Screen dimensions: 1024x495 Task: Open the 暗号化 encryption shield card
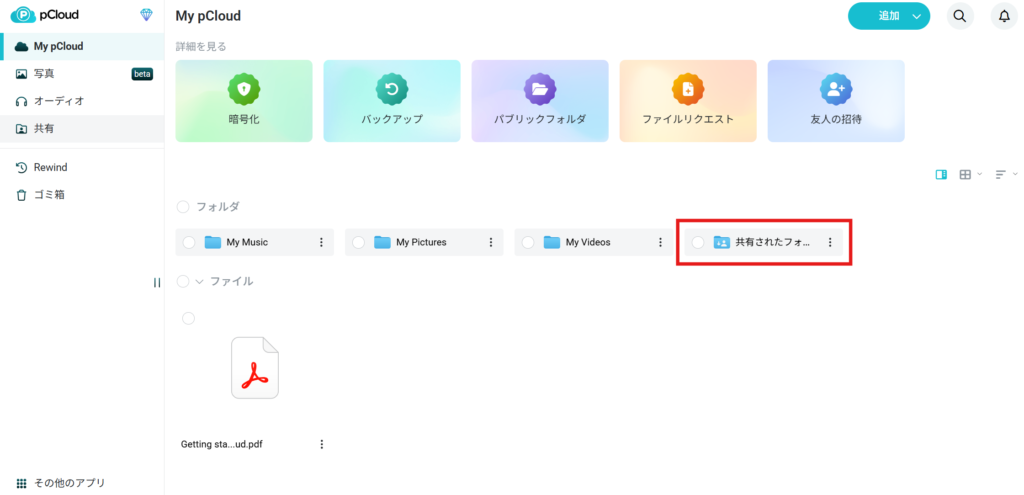[244, 101]
